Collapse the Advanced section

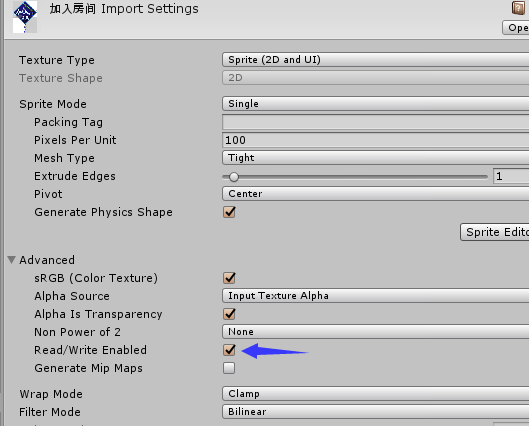(11, 260)
